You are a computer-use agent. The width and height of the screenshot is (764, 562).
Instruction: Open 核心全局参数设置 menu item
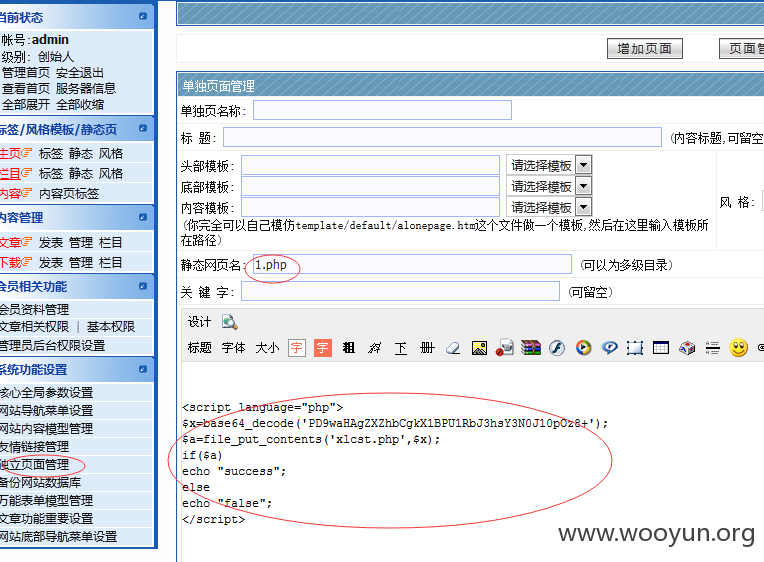[x=46, y=392]
